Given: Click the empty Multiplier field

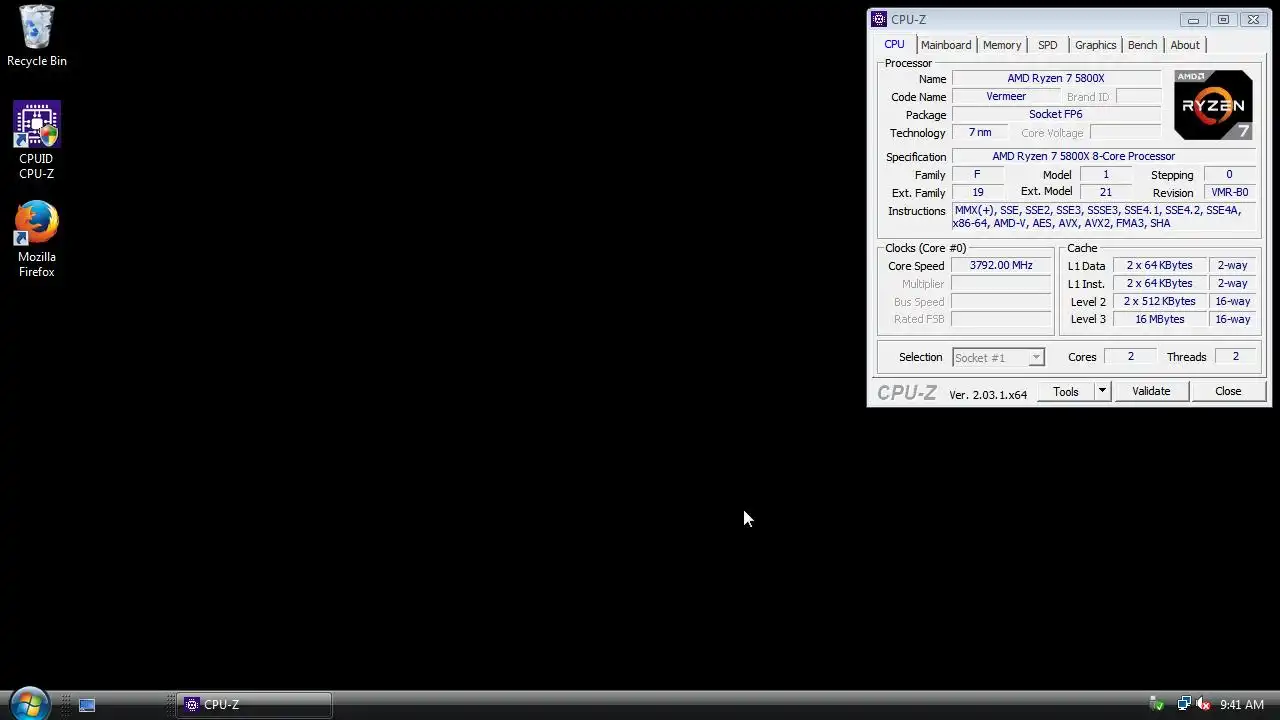Looking at the screenshot, I should (x=1001, y=283).
